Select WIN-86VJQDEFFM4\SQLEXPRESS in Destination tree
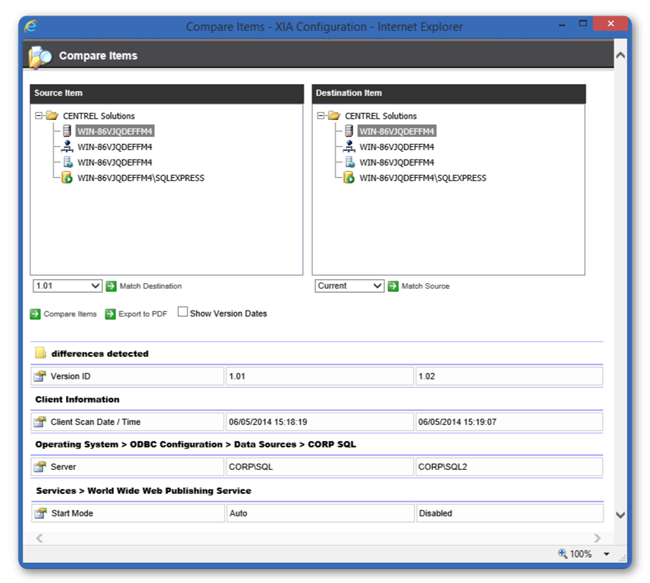The width and height of the screenshot is (650, 583). [x=423, y=178]
